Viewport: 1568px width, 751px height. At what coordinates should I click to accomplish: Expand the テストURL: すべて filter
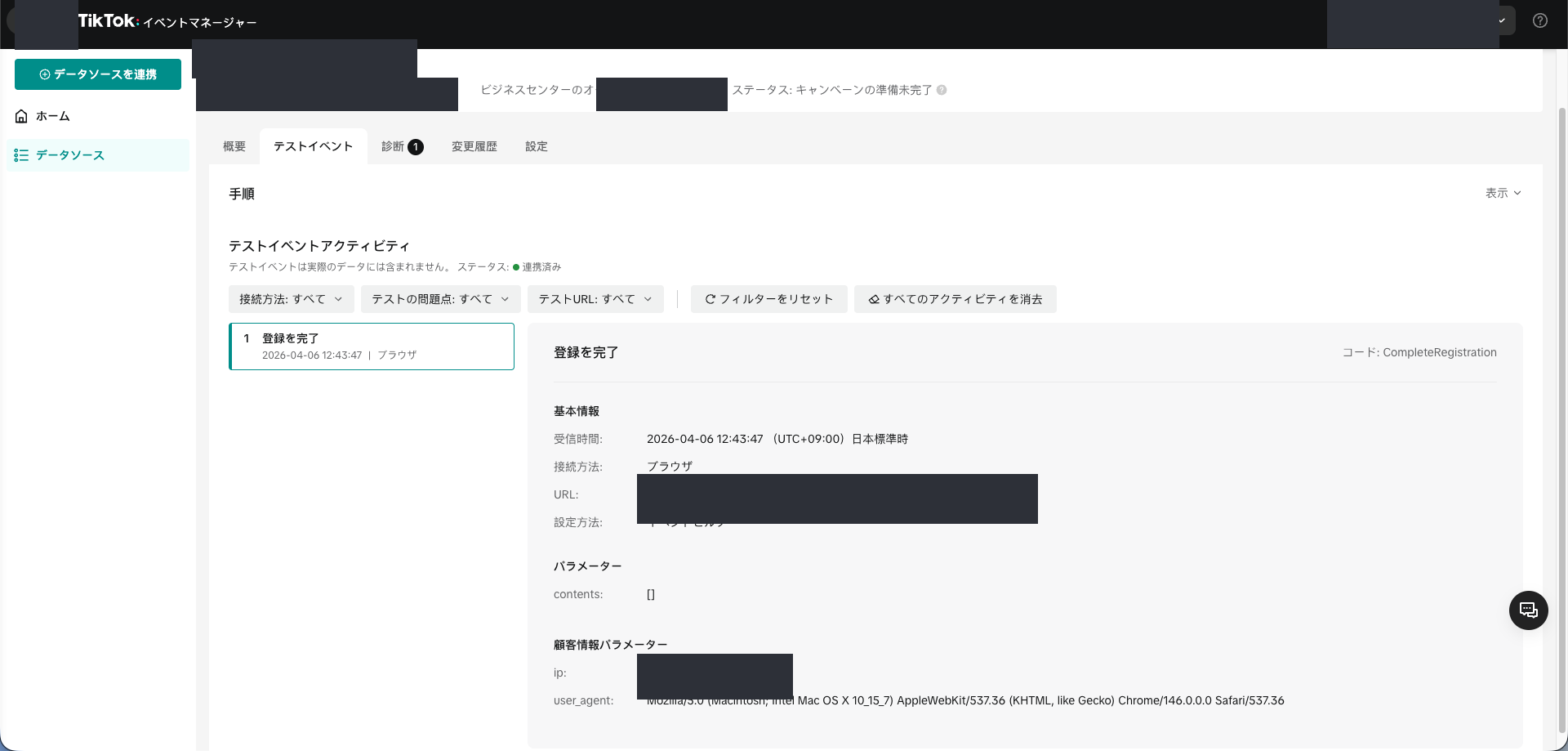coord(595,299)
